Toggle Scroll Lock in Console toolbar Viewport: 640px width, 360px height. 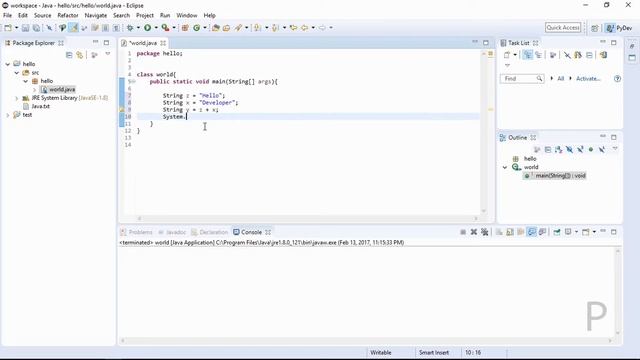510,232
